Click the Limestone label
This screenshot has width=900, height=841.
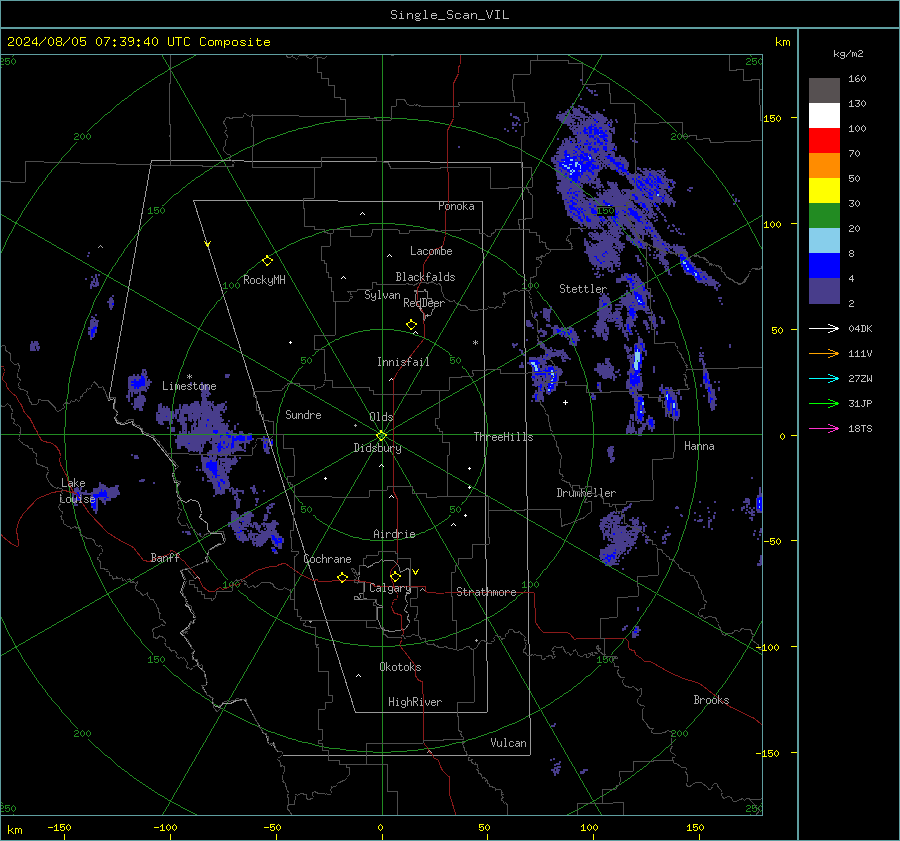(189, 386)
